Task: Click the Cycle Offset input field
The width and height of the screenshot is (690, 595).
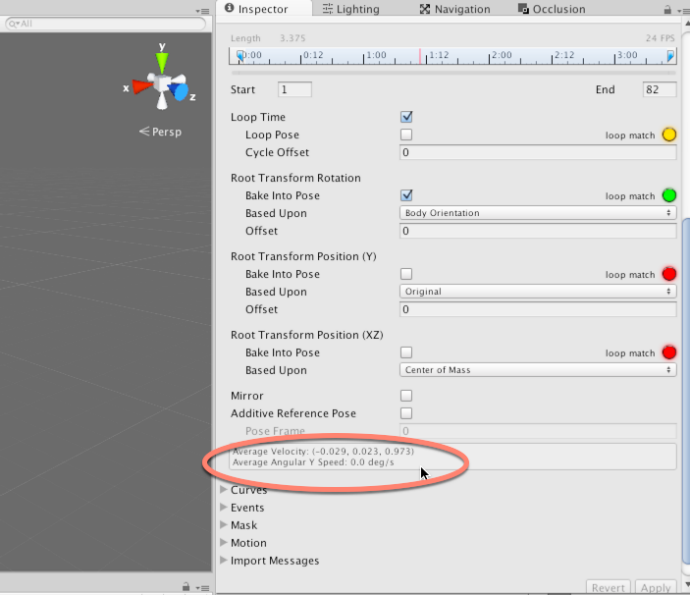Action: [538, 153]
